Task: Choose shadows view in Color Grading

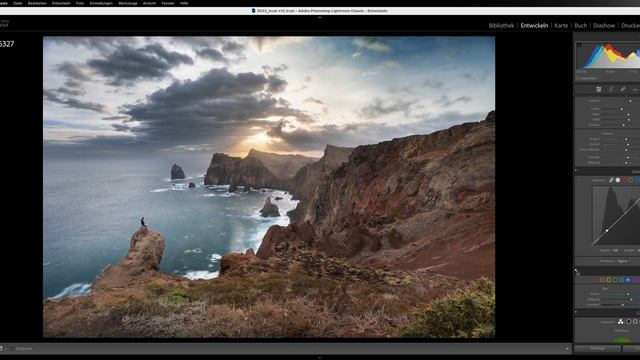Action: pyautogui.click(x=629, y=322)
